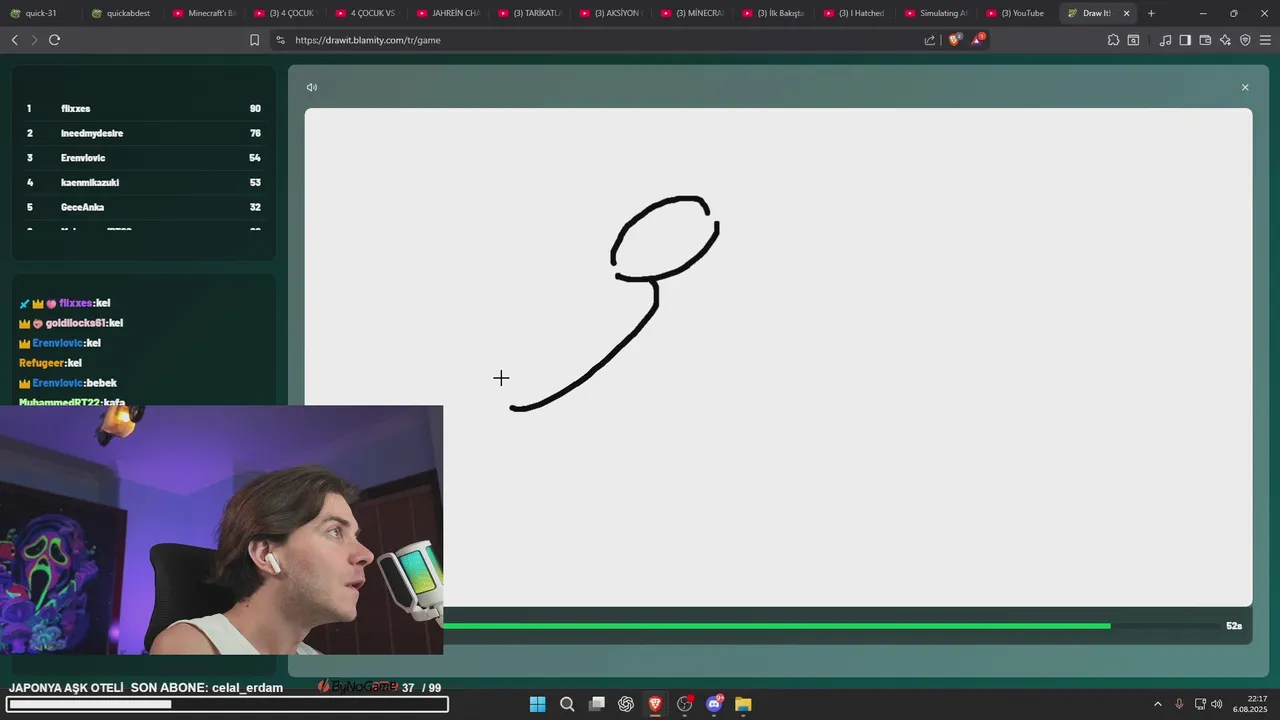Viewport: 1280px width, 720px height.
Task: Open Brave browser taskbar icon
Action: click(655, 704)
